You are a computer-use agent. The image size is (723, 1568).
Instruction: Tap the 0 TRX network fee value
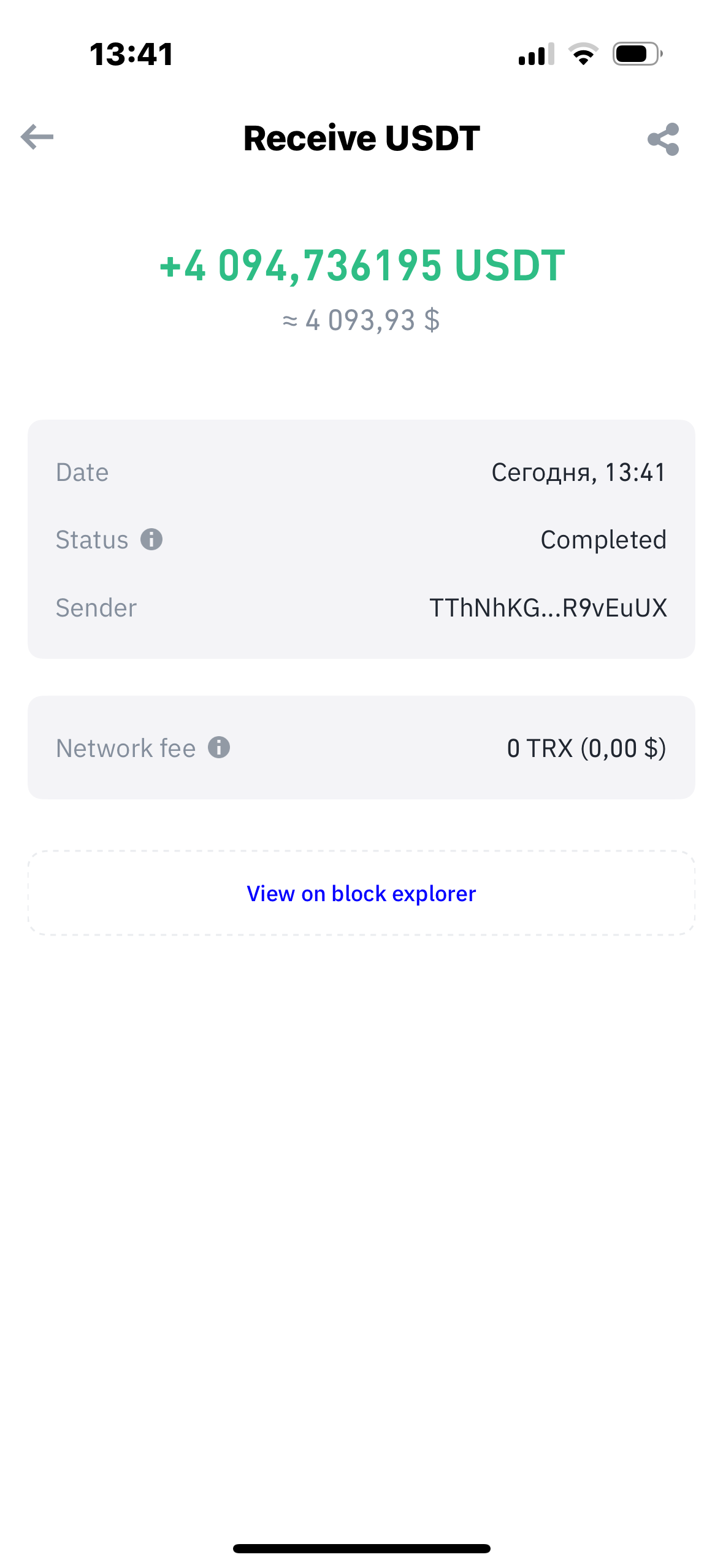(x=586, y=748)
